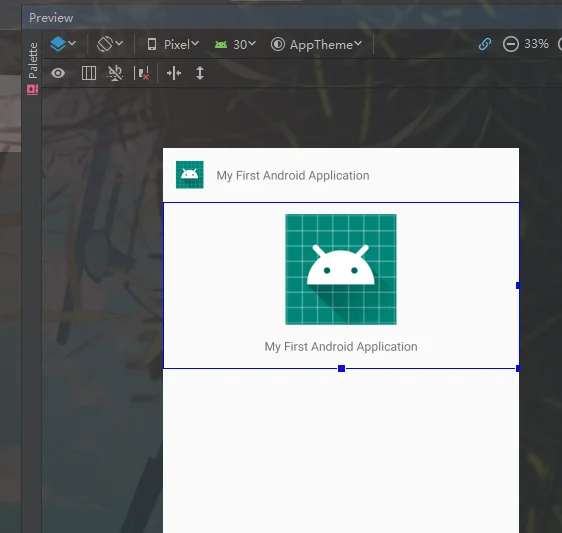
Task: Open the Pixel device selector dropdown
Action: (173, 44)
